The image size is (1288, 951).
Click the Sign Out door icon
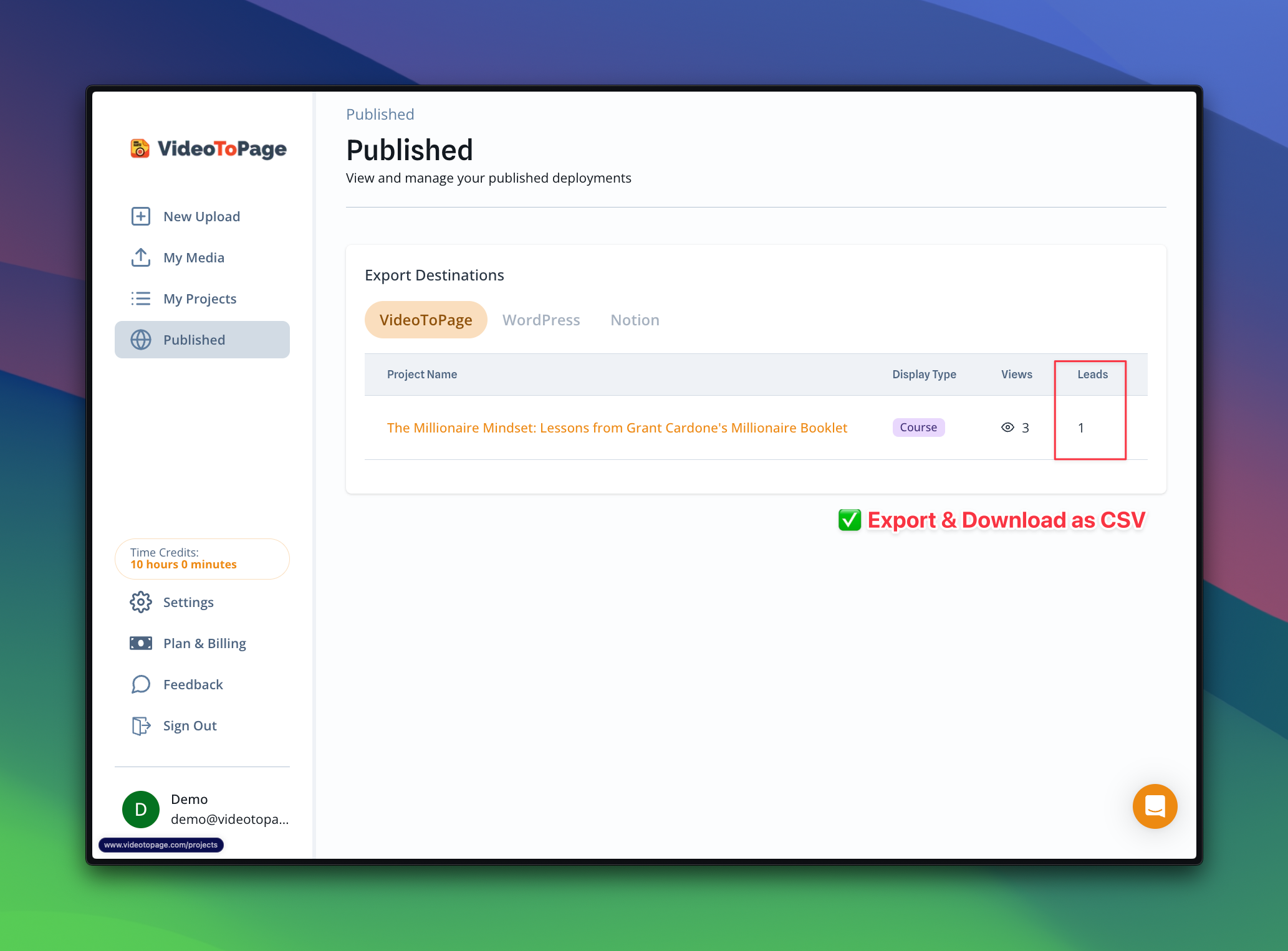click(141, 725)
